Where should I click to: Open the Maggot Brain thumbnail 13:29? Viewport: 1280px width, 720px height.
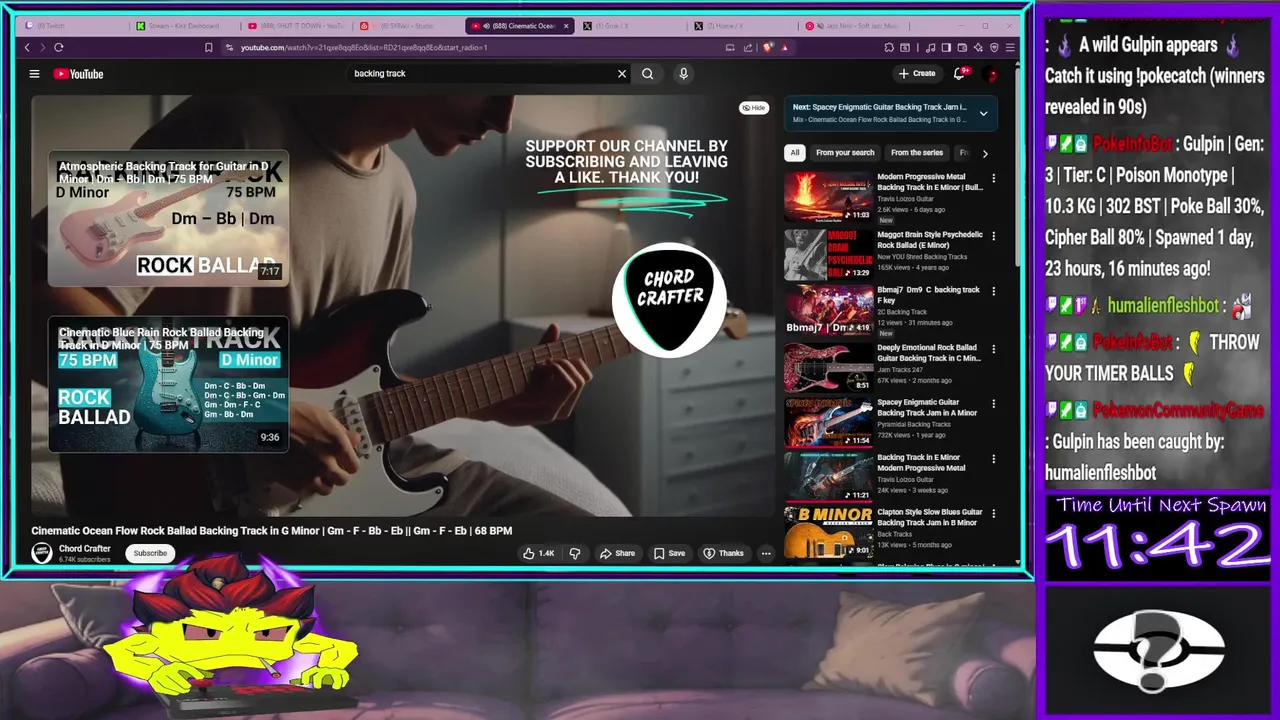coord(828,254)
